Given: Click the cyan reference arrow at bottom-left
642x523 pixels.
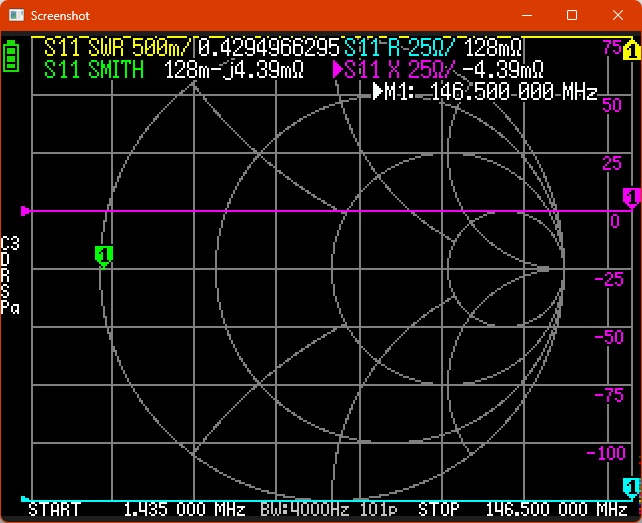Looking at the screenshot, I should click(x=26, y=499).
